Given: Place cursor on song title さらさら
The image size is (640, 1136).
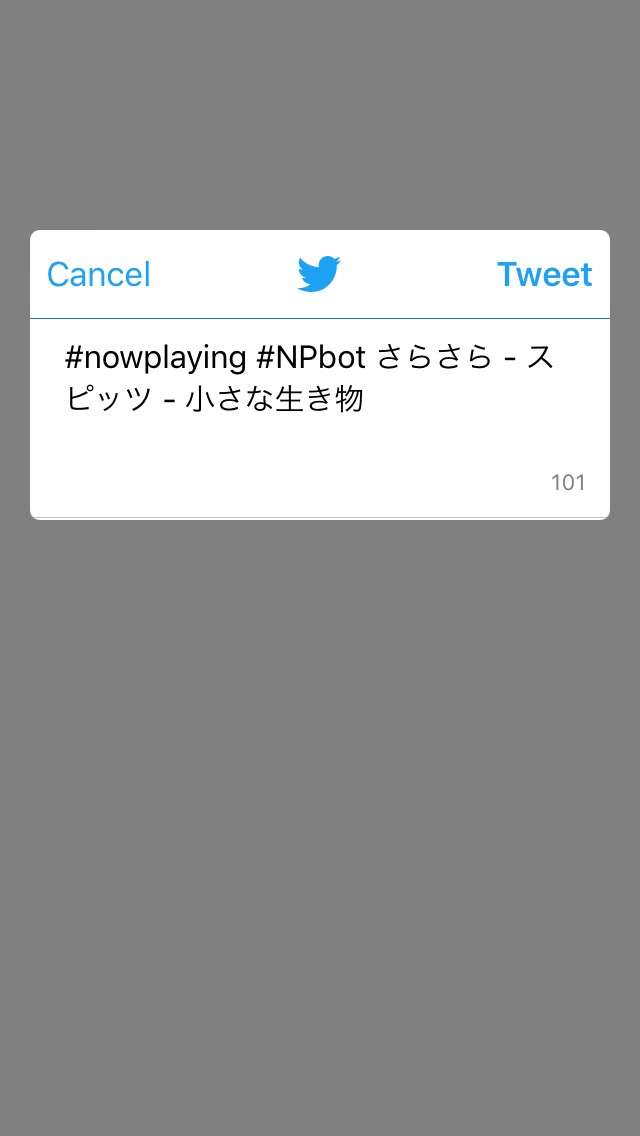Looking at the screenshot, I should [x=434, y=358].
